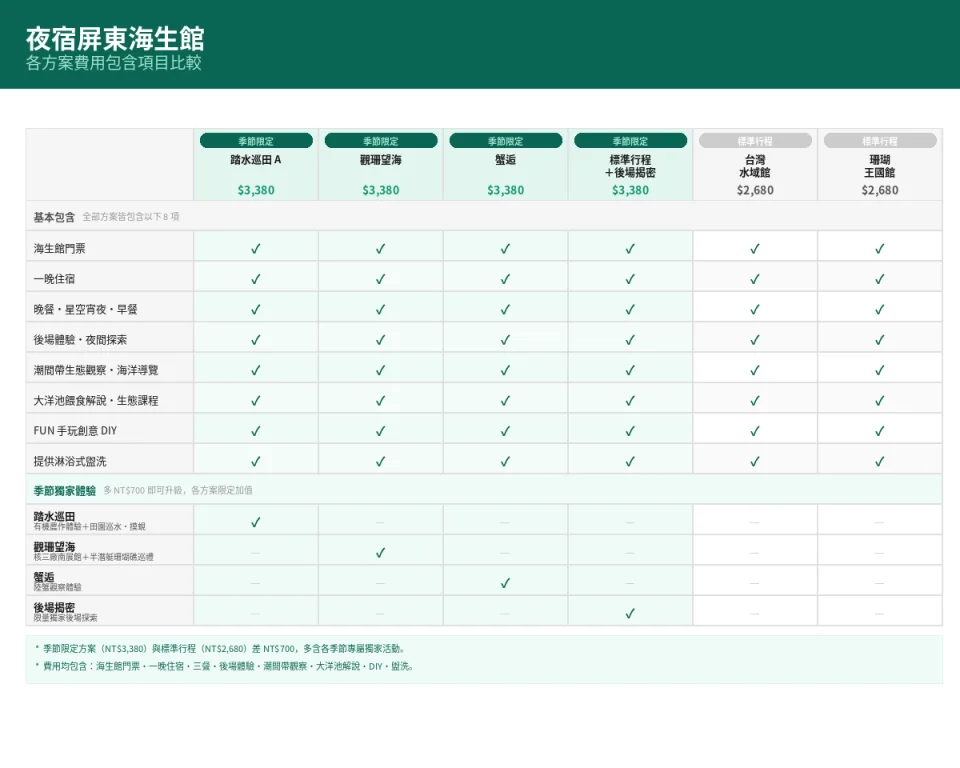This screenshot has height=768, width=960.
Task: Click the 標準行程 badge above 台灣水域館
Action: tap(756, 141)
